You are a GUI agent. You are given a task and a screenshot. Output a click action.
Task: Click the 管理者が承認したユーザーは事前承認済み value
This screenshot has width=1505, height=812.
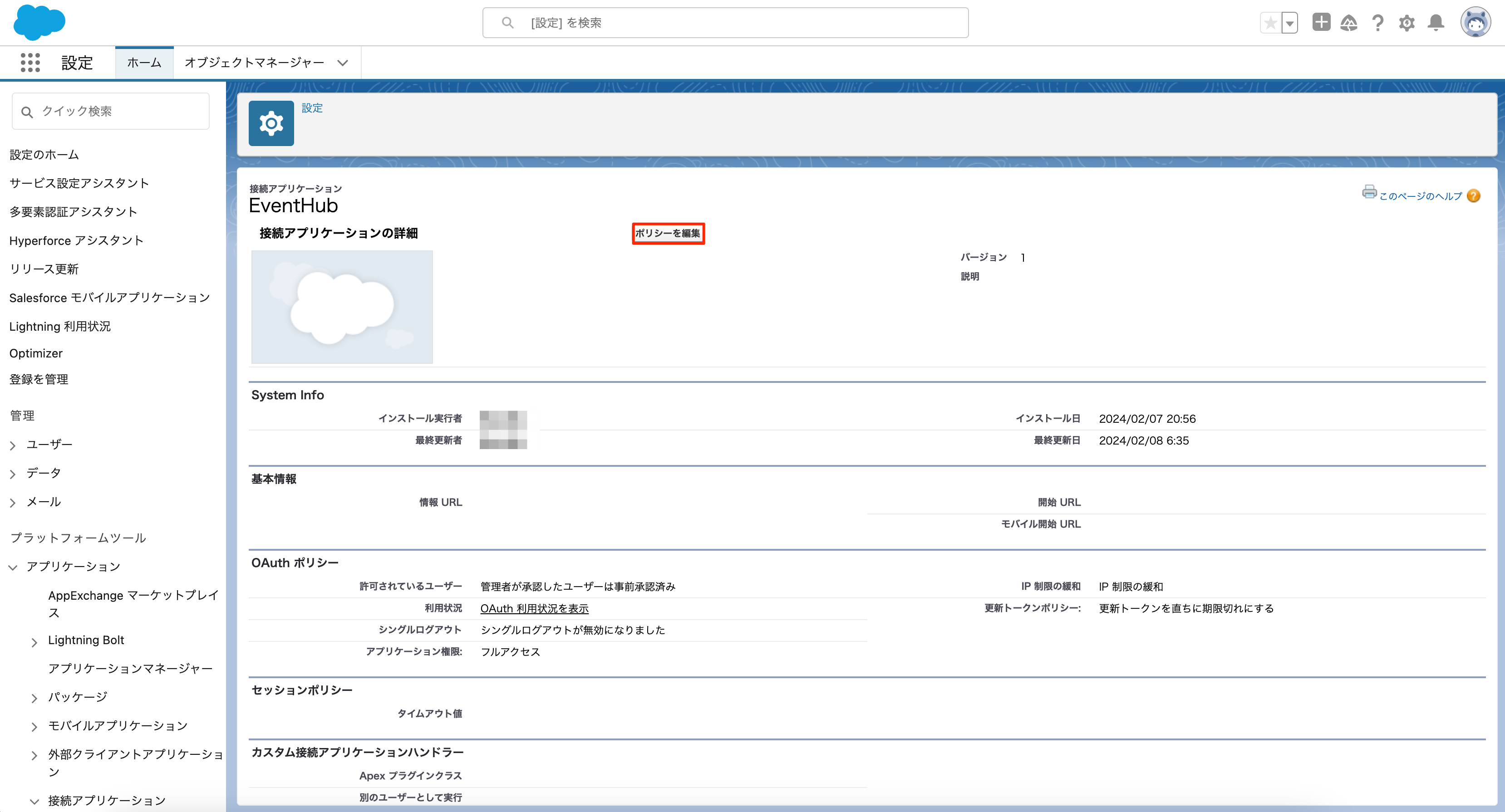pos(577,587)
